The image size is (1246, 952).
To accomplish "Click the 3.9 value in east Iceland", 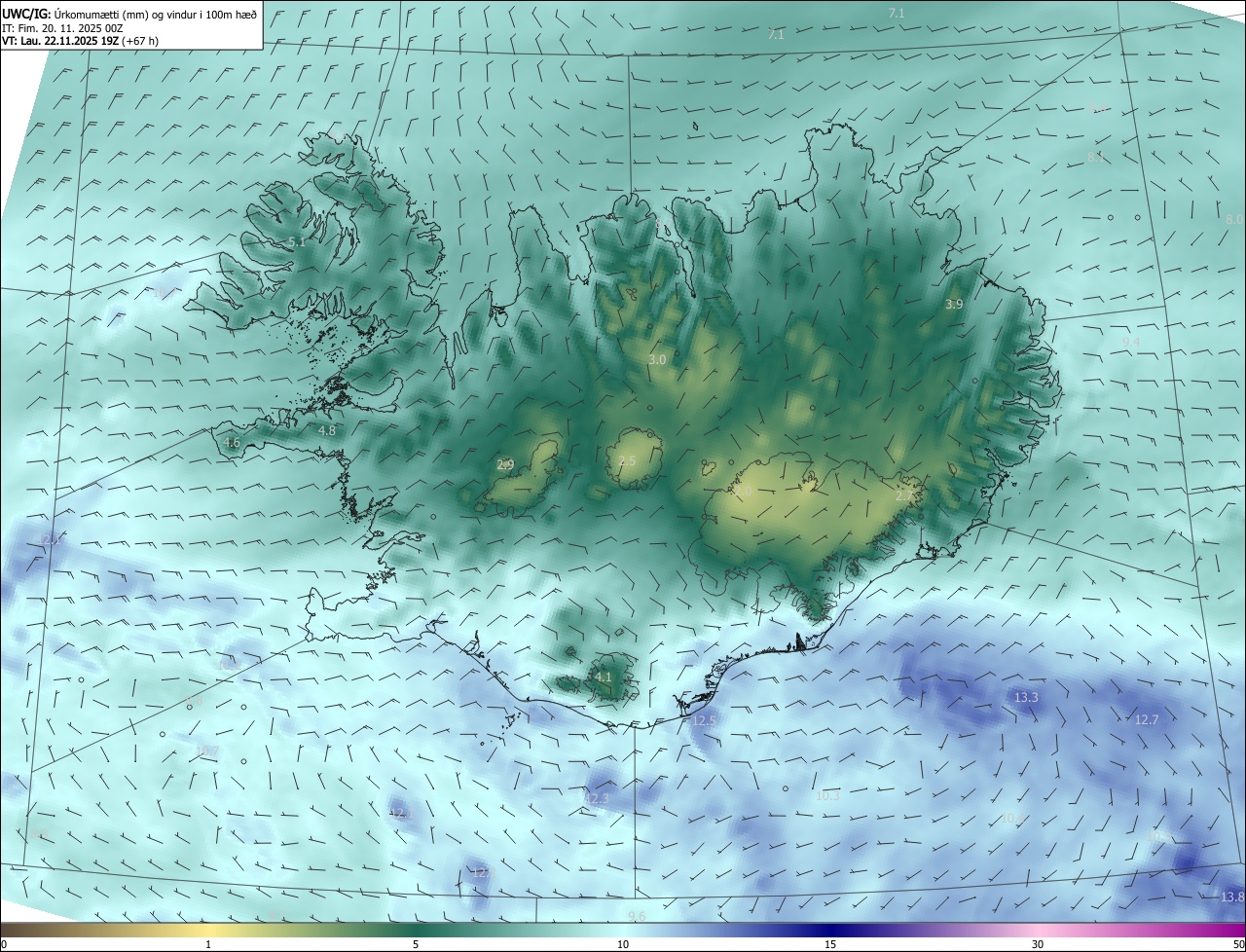I will click(x=954, y=304).
